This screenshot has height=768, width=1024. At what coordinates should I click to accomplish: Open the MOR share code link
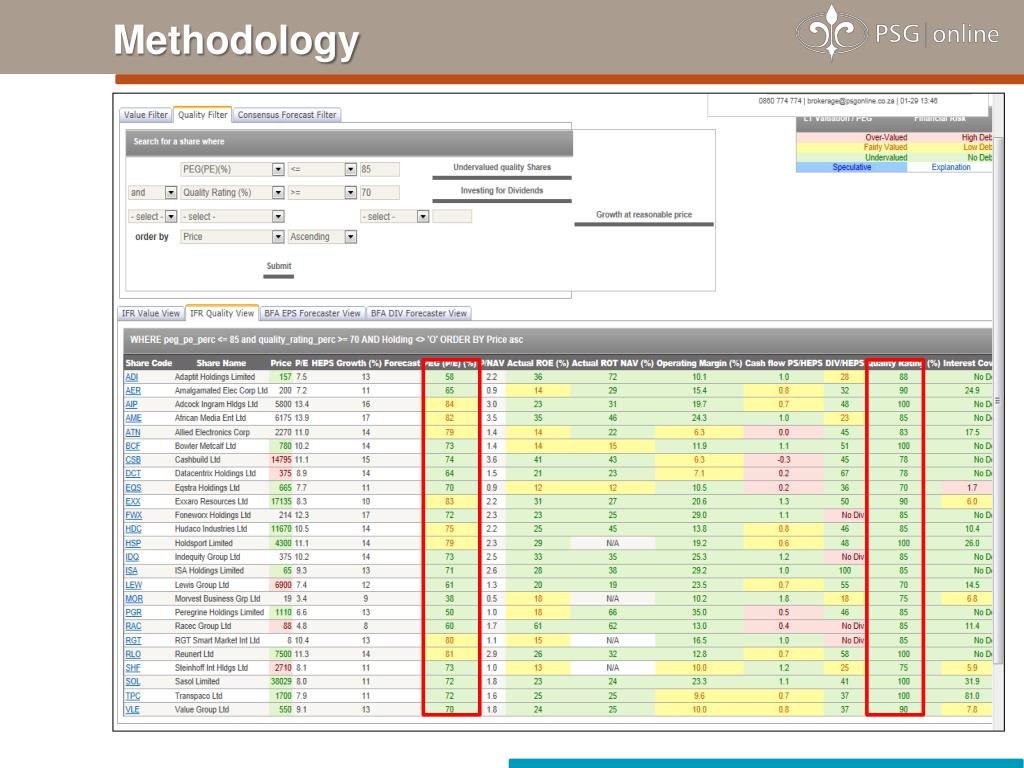(x=134, y=599)
